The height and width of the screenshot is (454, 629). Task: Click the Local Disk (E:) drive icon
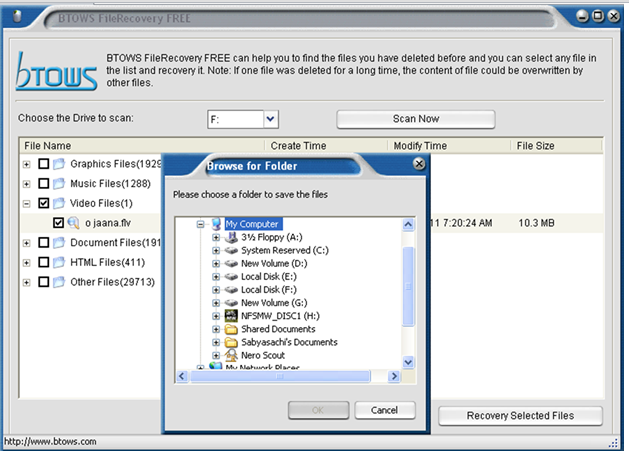(x=231, y=277)
